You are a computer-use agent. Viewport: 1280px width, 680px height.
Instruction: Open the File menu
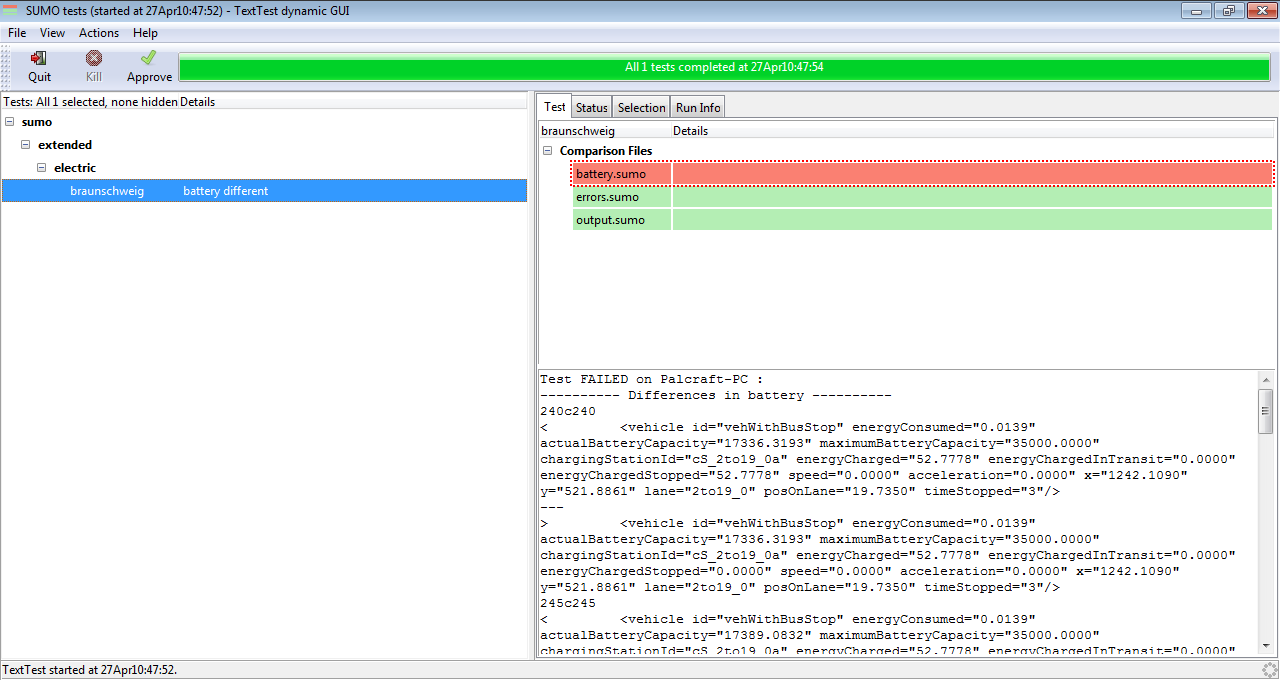click(x=17, y=33)
